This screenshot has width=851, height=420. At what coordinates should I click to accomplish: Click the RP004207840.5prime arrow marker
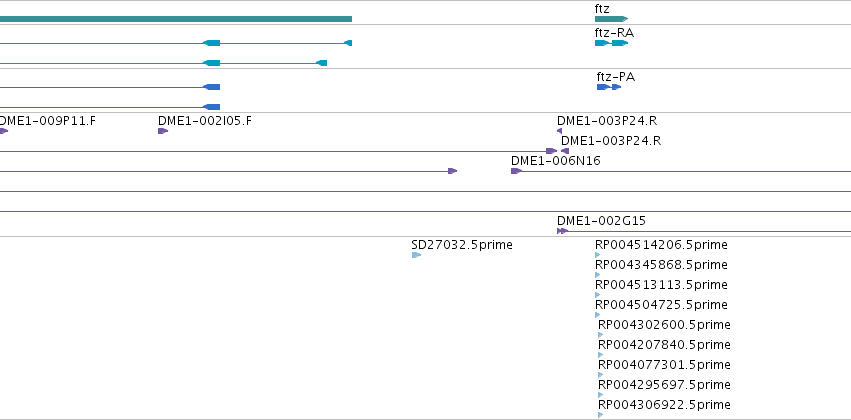click(600, 355)
